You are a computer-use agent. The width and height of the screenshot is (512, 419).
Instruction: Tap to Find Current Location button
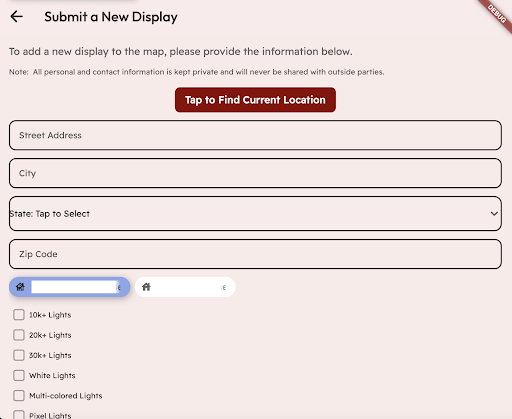[x=255, y=100]
